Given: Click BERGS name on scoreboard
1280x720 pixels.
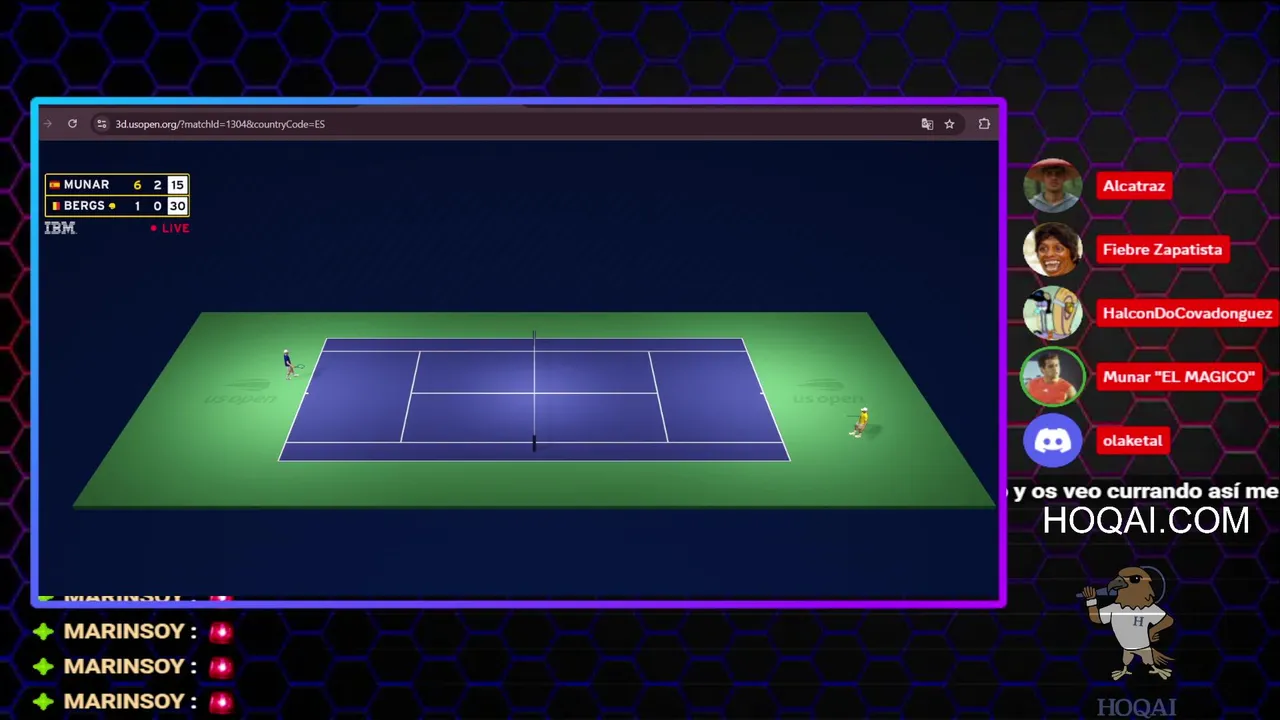Looking at the screenshot, I should click(84, 206).
